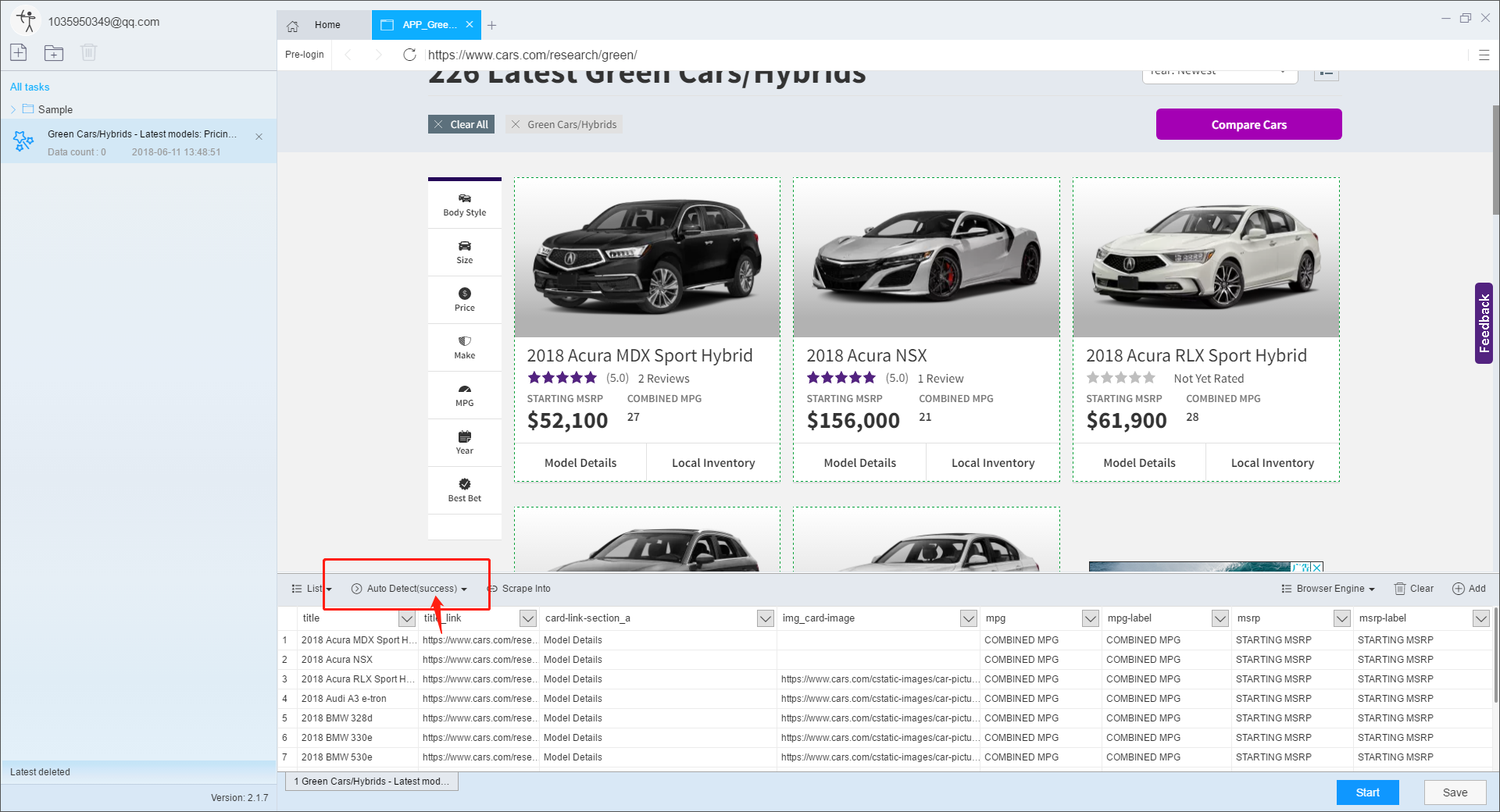This screenshot has width=1500, height=812.
Task: Open the Auto Detect(success) dropdown
Action: (409, 589)
